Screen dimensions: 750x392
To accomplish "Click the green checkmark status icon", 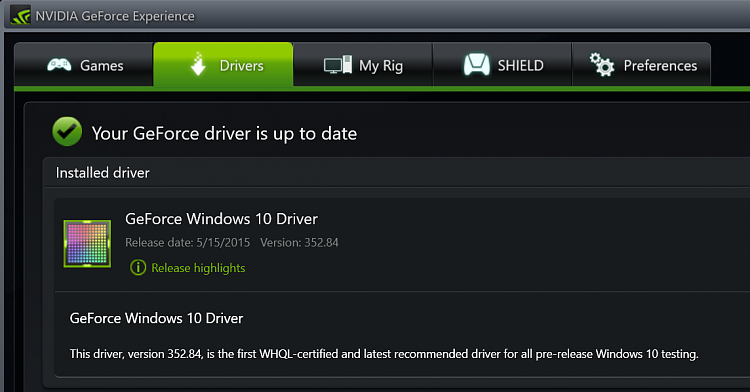I will [x=67, y=131].
